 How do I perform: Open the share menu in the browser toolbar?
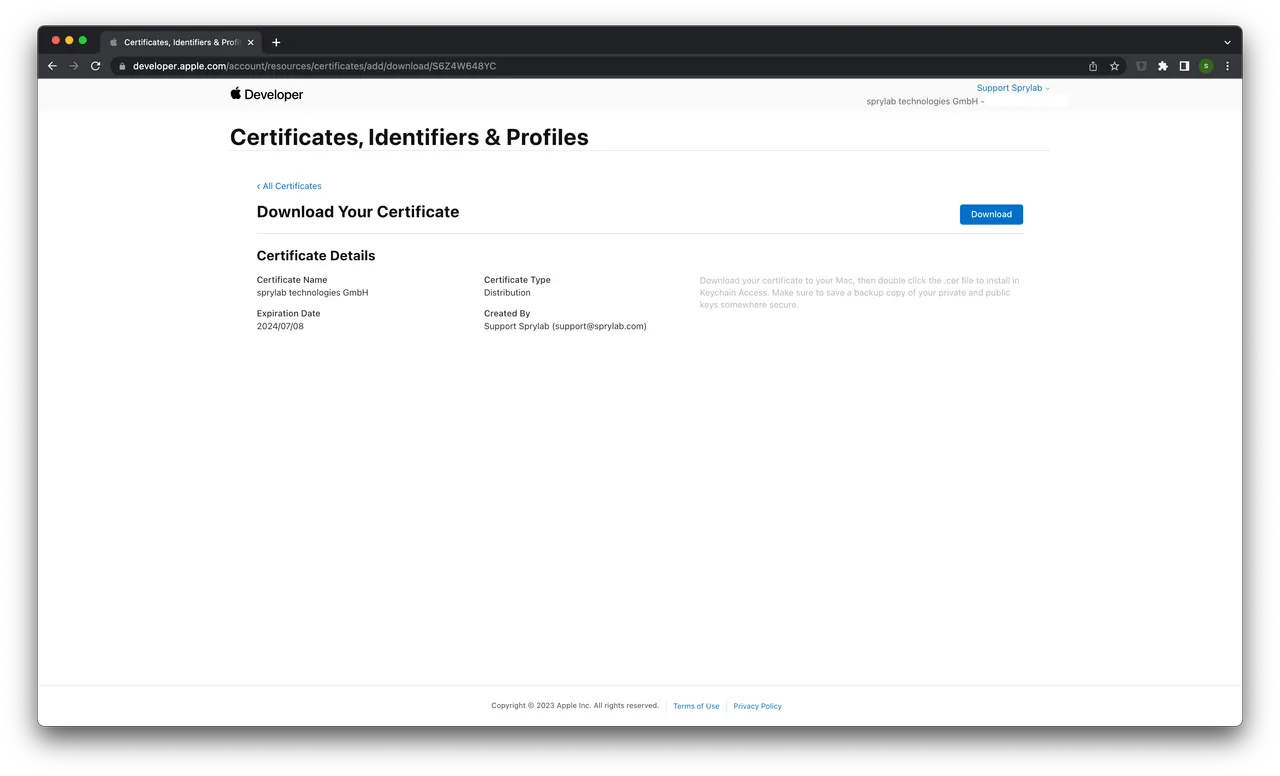coord(1092,66)
